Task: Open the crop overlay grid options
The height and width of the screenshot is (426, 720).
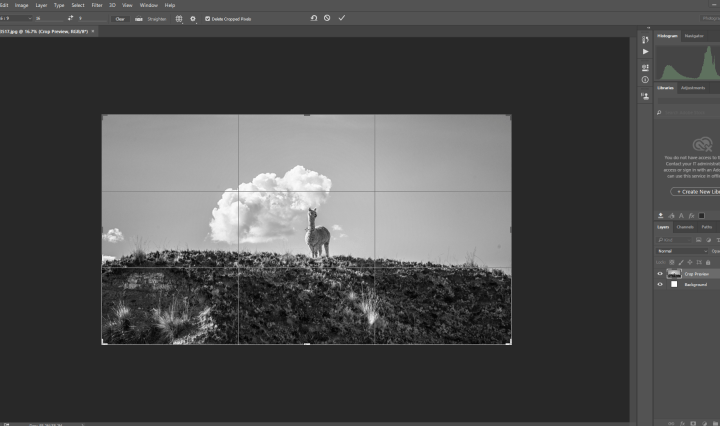Action: (x=179, y=19)
